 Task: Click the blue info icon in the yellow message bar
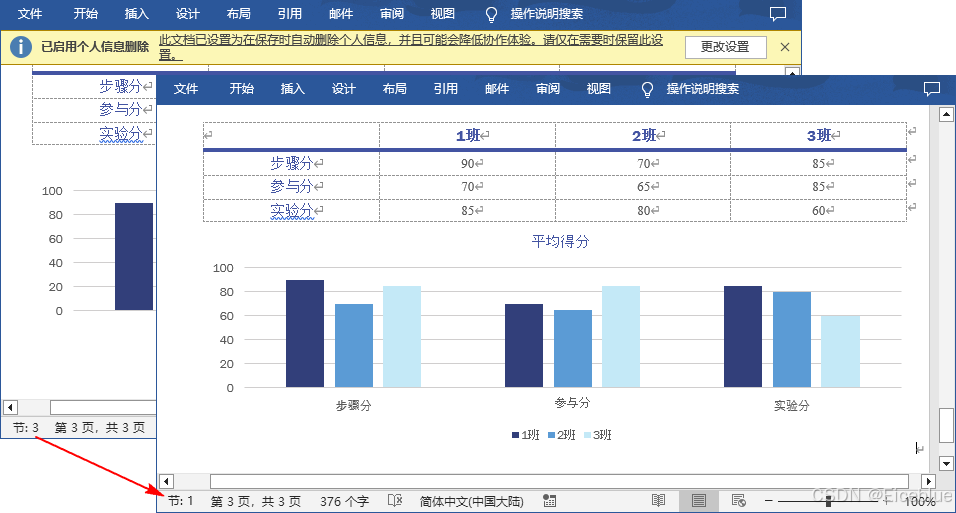[x=21, y=46]
